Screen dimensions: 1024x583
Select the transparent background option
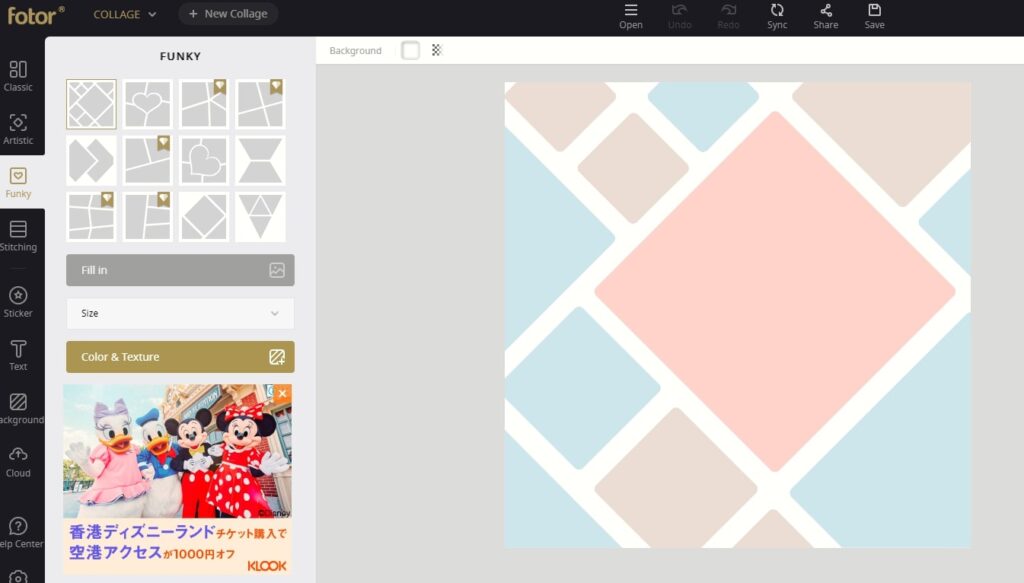(437, 50)
